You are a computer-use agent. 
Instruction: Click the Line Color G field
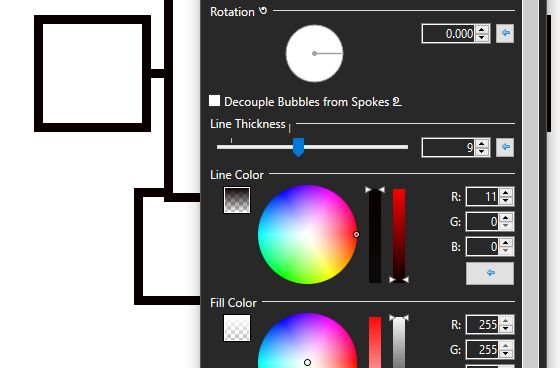pos(482,222)
